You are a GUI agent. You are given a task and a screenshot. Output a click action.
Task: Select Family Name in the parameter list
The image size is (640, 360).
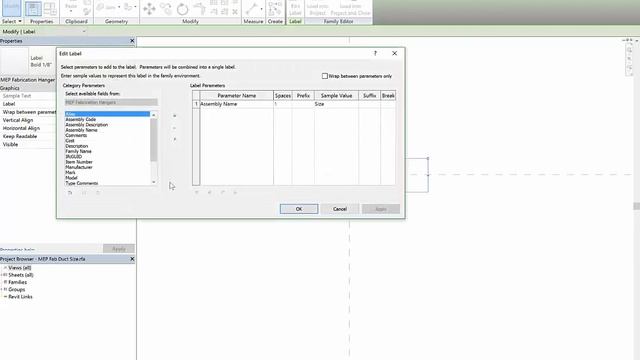click(78, 151)
